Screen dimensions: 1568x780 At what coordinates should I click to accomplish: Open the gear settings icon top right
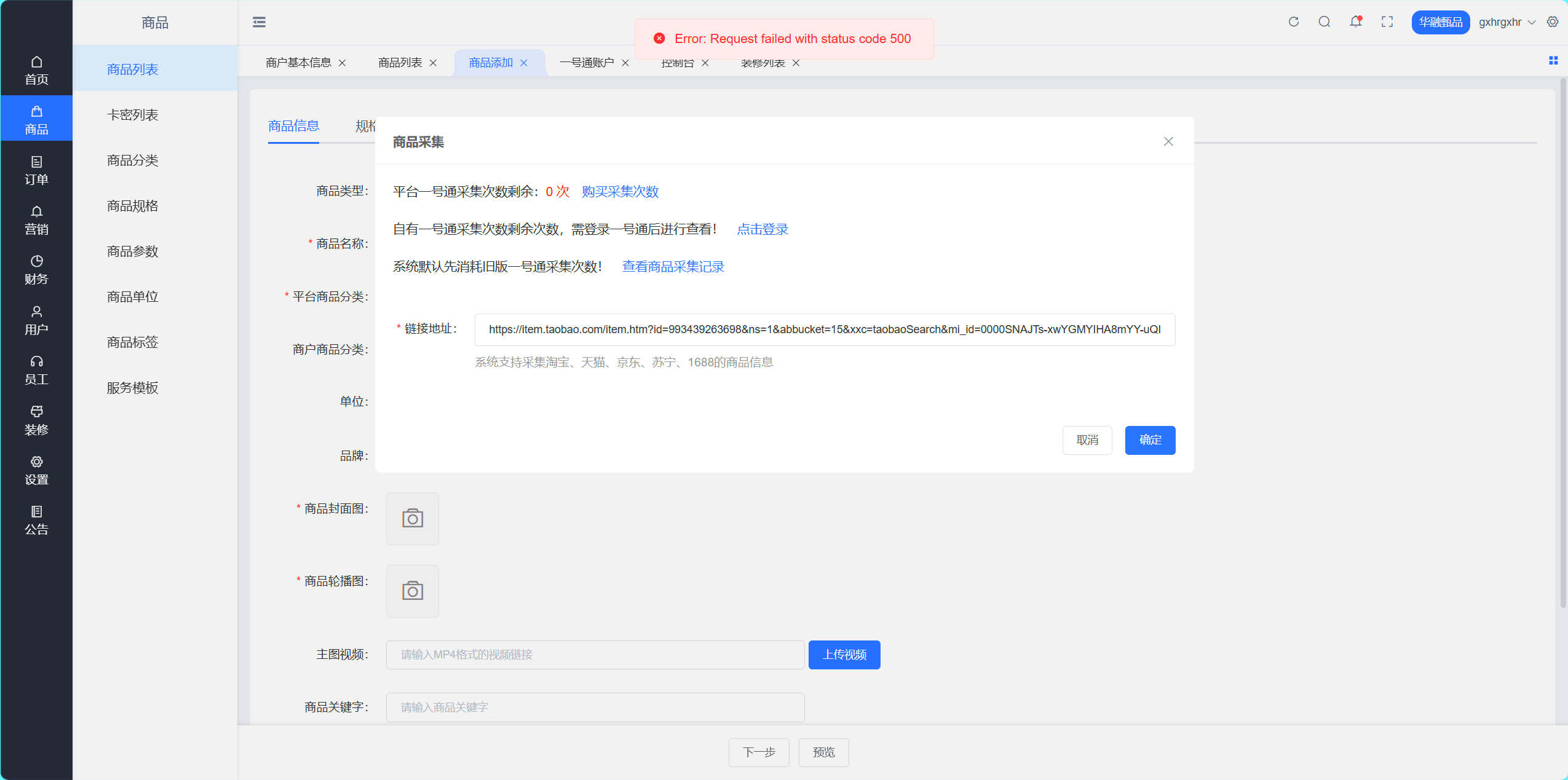pos(1553,22)
